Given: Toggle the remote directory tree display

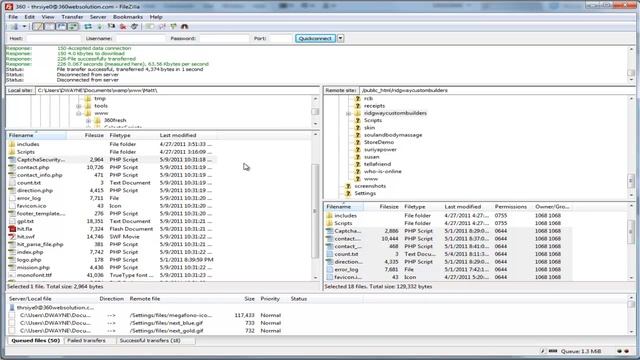Looking at the screenshot, I should [61, 27].
